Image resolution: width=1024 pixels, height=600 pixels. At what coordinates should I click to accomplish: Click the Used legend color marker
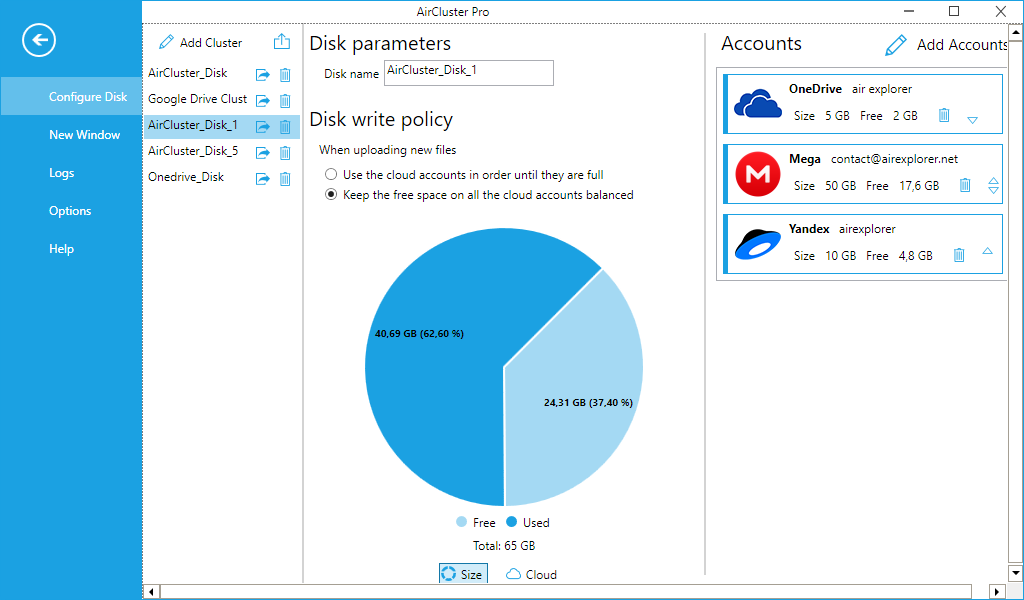(512, 522)
